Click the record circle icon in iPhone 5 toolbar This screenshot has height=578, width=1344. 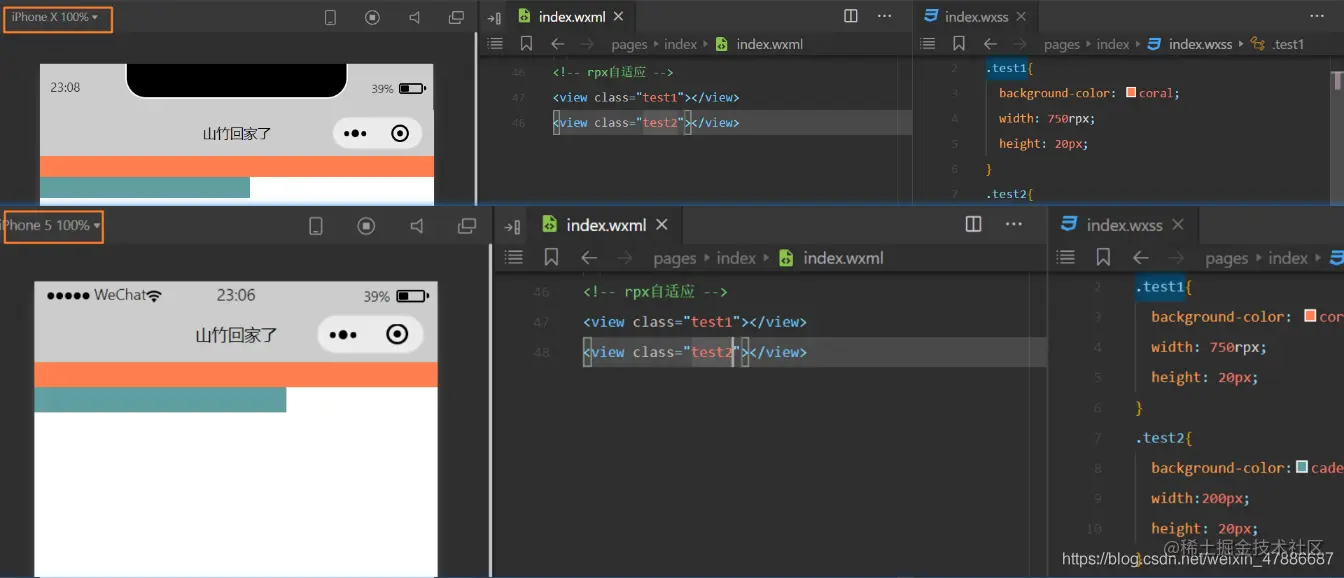(366, 226)
